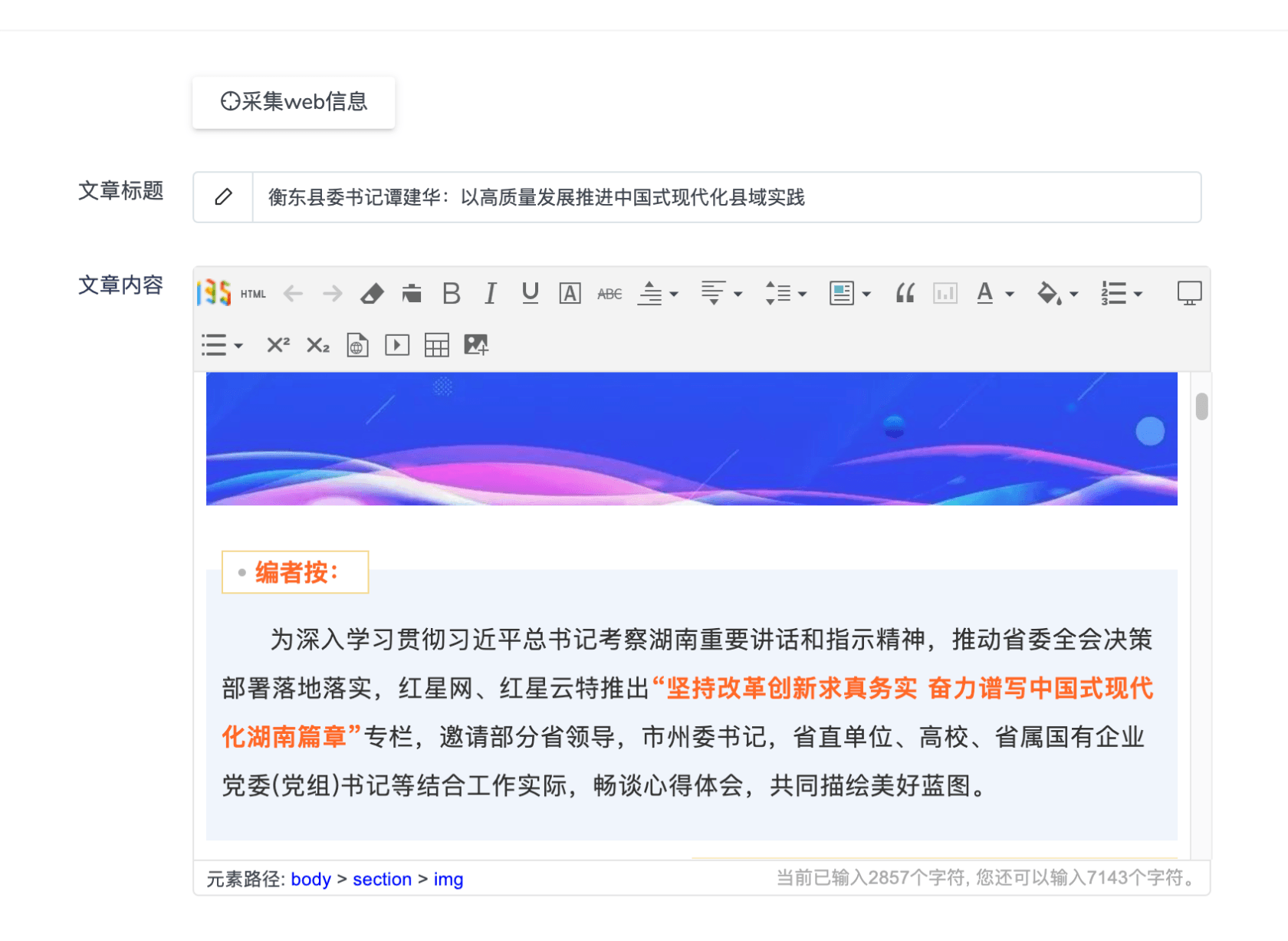
Task: Open paragraph spacing before dropdown arrow
Action: click(674, 294)
